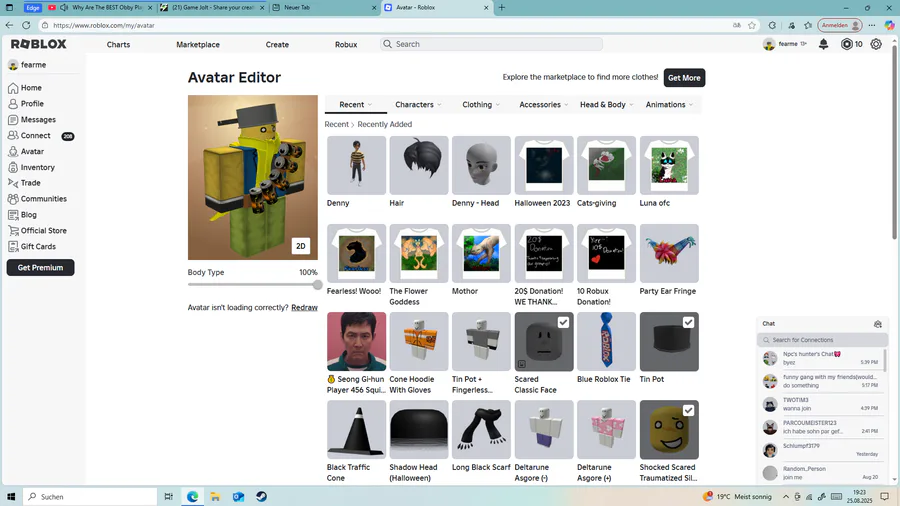The image size is (900, 506).
Task: Click the Search for Connections field
Action: click(823, 340)
